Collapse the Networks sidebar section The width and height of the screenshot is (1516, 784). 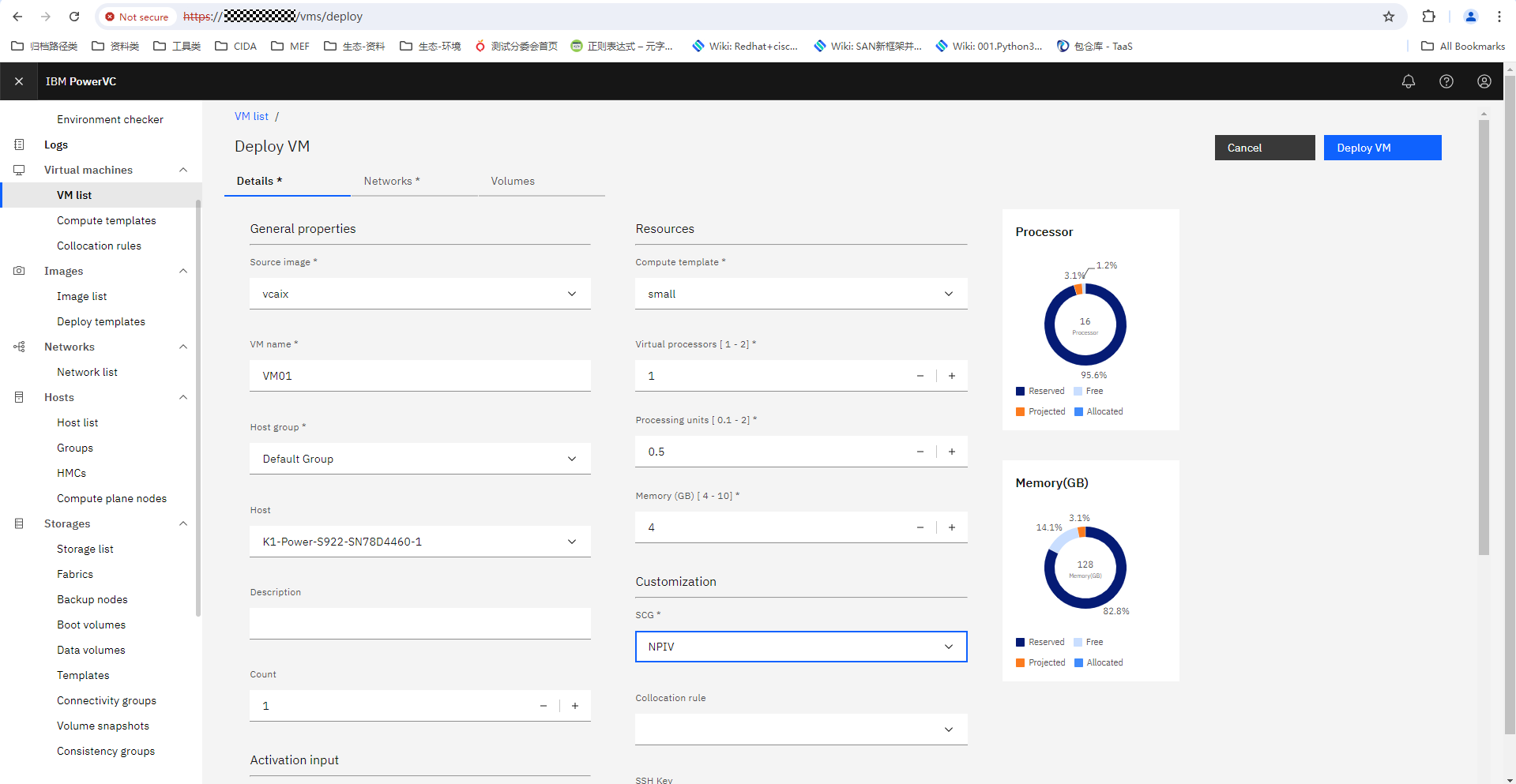(183, 347)
